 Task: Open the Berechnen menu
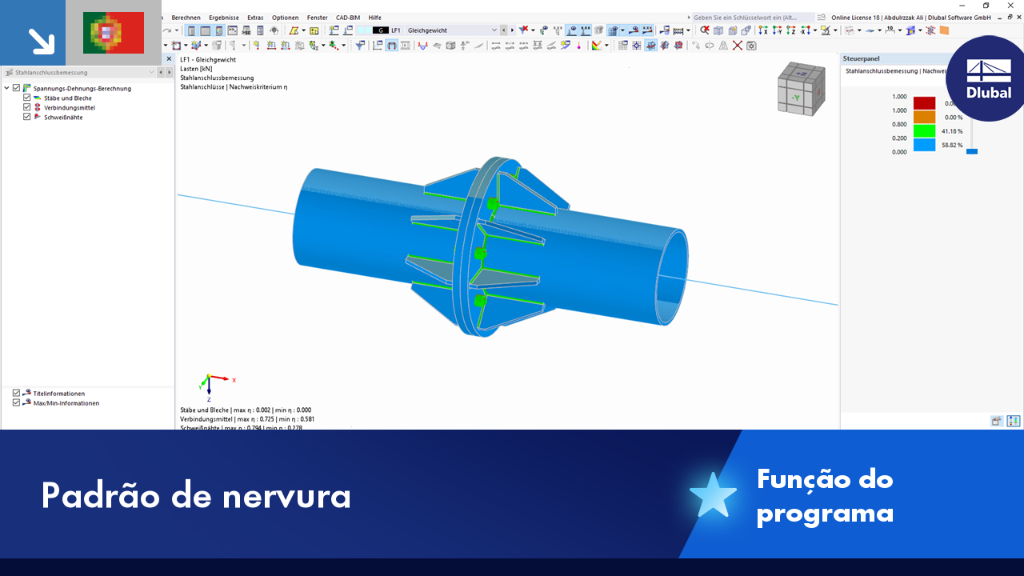(186, 18)
